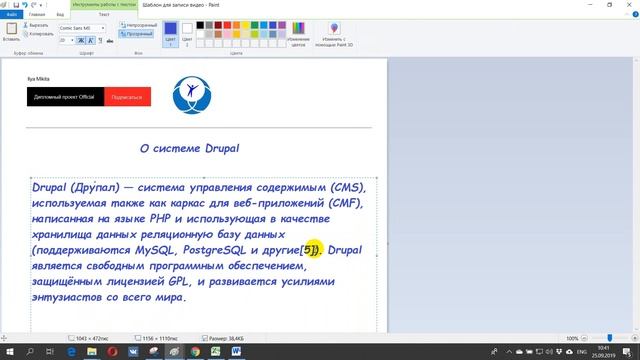The width and height of the screenshot is (640, 360).
Task: Cut selection with the Вырезать button
Action: (36, 25)
